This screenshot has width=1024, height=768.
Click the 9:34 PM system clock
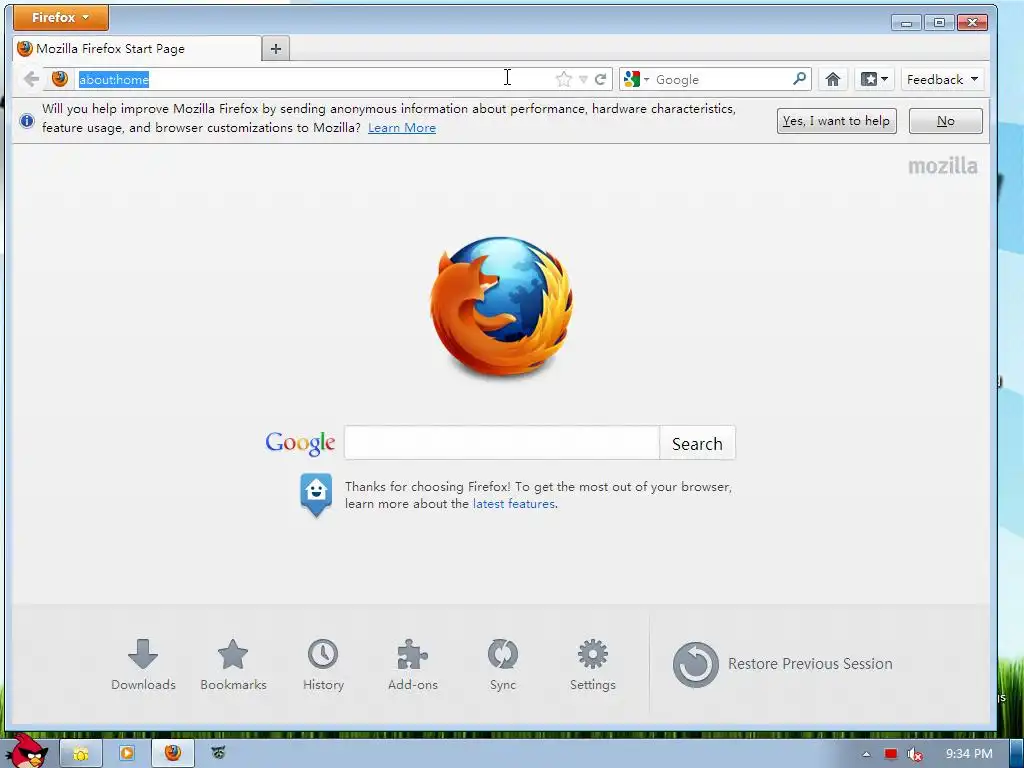[968, 754]
